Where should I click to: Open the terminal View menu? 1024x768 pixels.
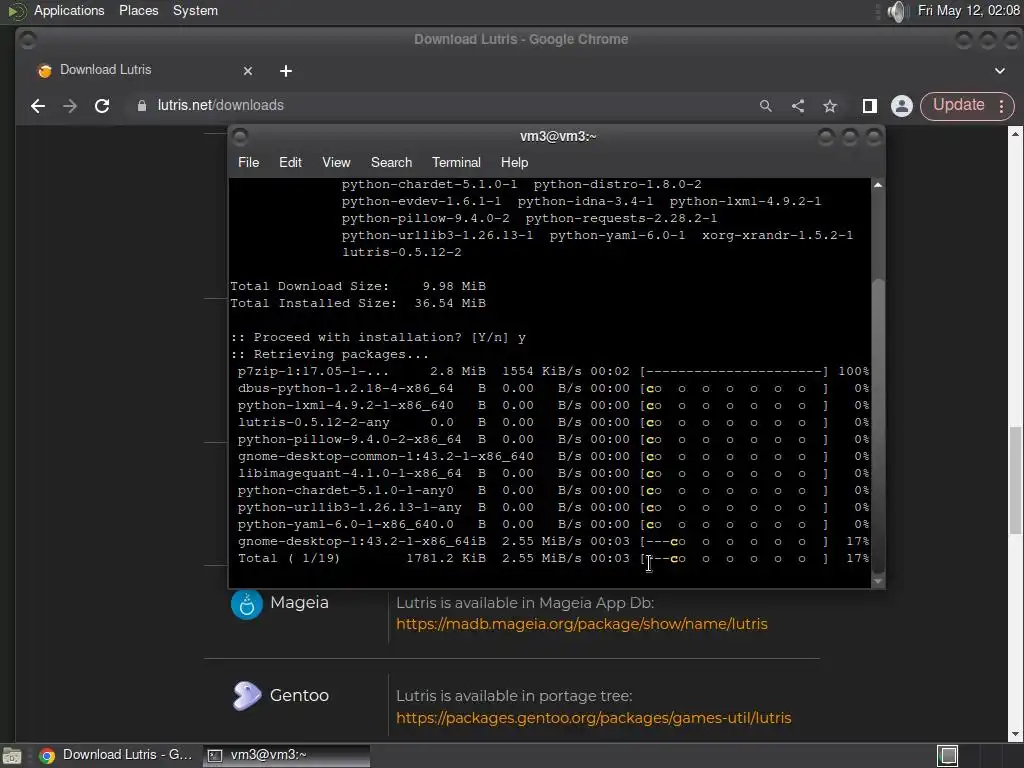[336, 163]
